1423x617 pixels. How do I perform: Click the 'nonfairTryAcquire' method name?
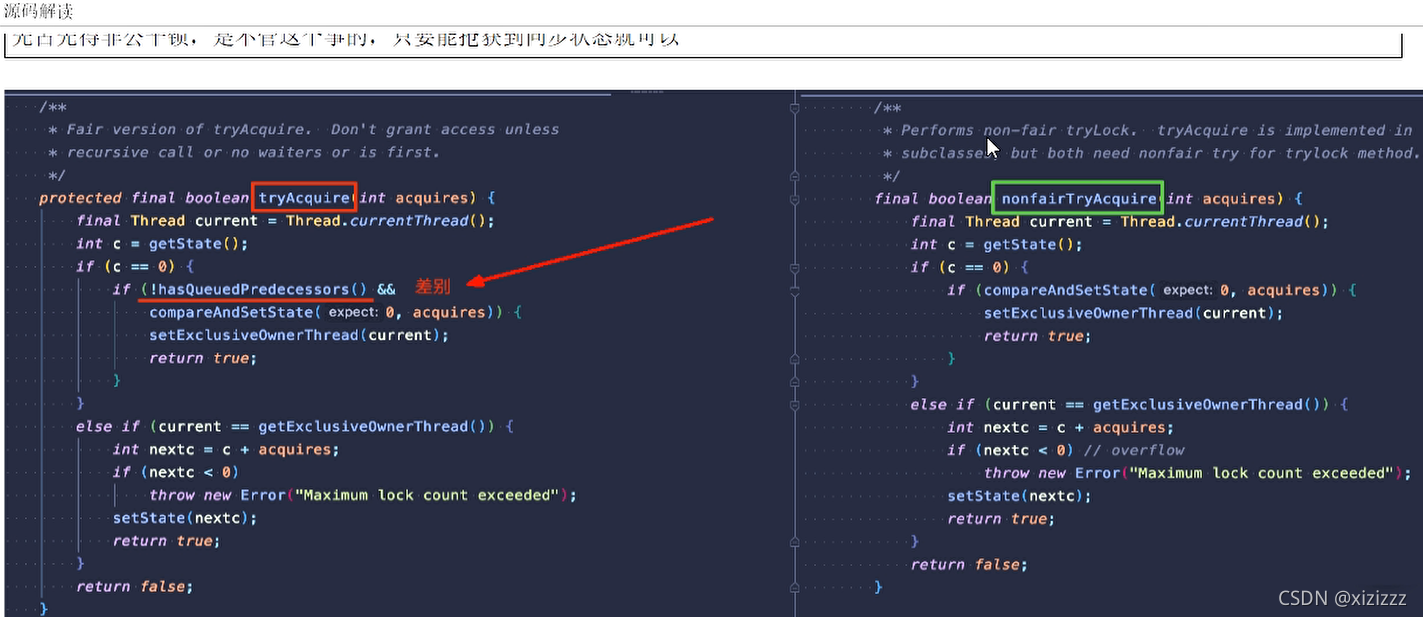click(1079, 198)
